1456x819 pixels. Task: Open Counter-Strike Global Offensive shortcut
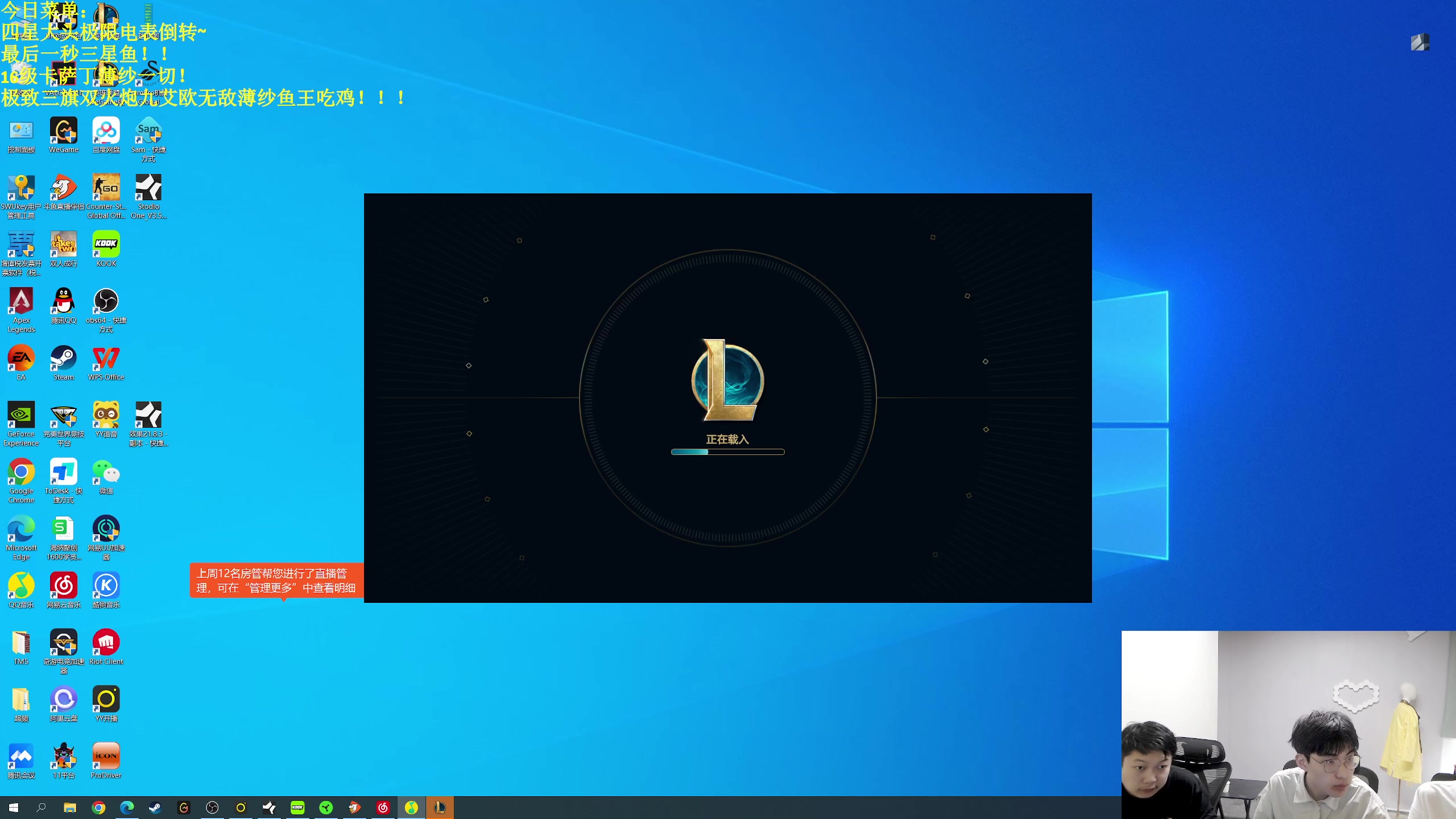pos(106,197)
